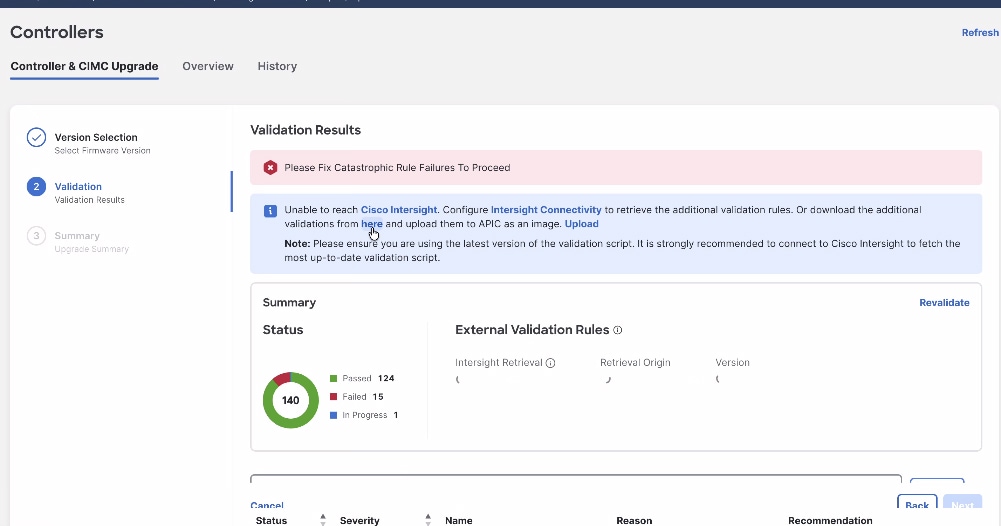Open the Overview tab
Image resolution: width=1001 pixels, height=526 pixels.
[208, 66]
